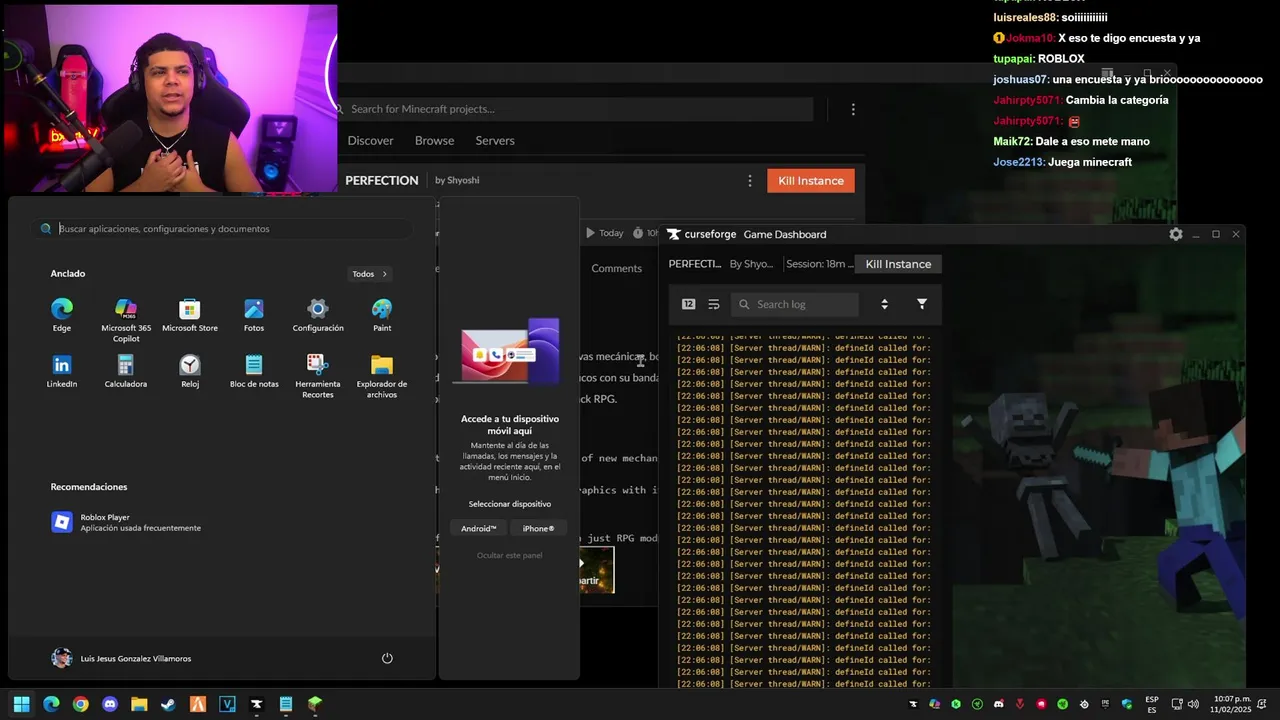Open CurseForge Game Dashboard settings gear
The width and height of the screenshot is (1280, 720).
point(1176,234)
